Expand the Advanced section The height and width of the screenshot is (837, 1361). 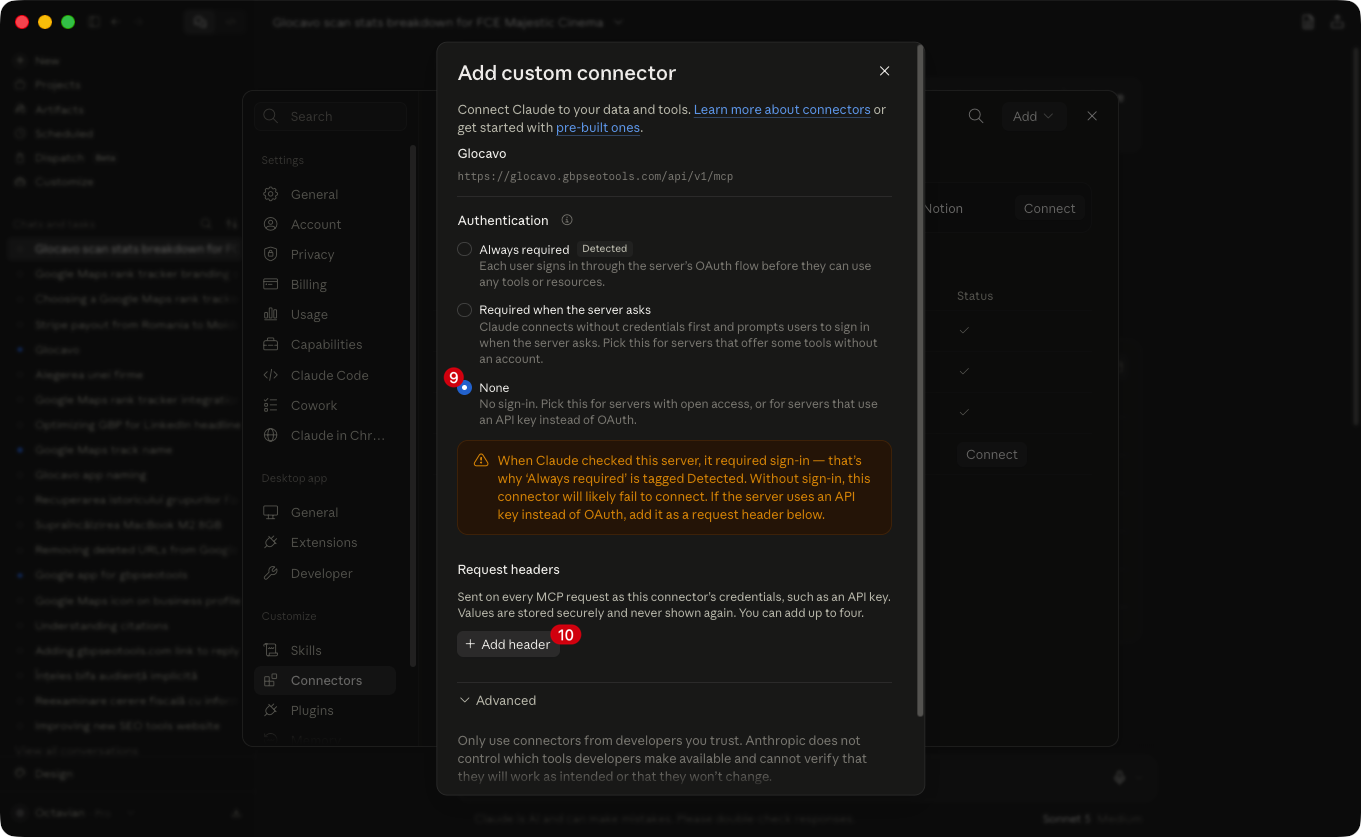click(x=498, y=700)
